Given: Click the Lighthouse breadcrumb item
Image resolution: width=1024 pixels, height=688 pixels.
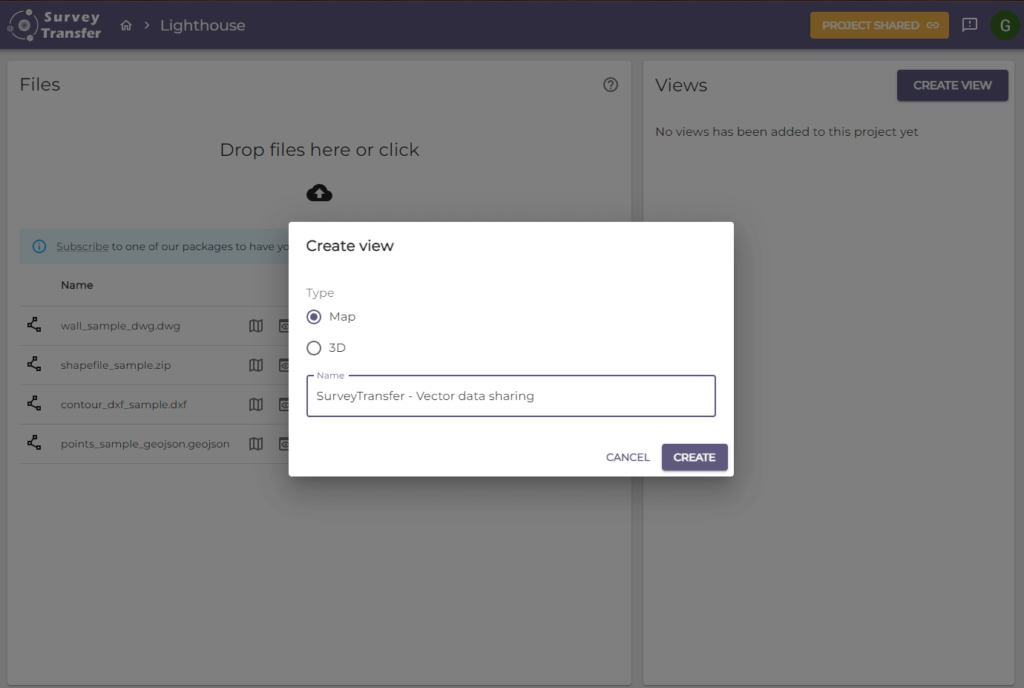Looking at the screenshot, I should (x=202, y=26).
